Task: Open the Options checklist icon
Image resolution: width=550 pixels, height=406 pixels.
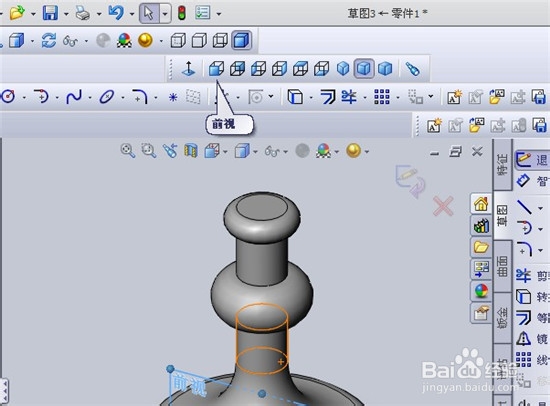Action: click(x=203, y=13)
